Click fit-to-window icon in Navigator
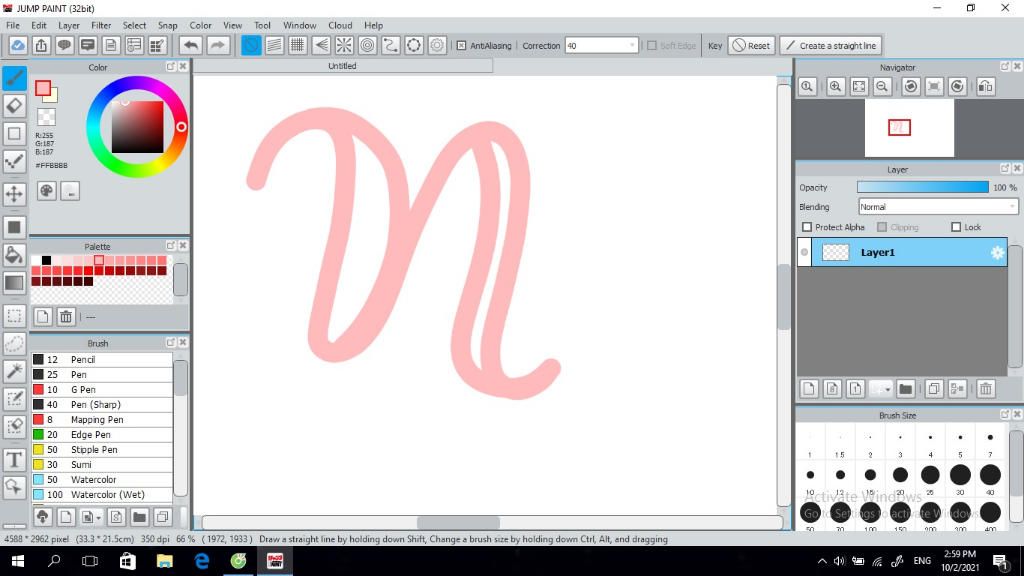 point(859,86)
